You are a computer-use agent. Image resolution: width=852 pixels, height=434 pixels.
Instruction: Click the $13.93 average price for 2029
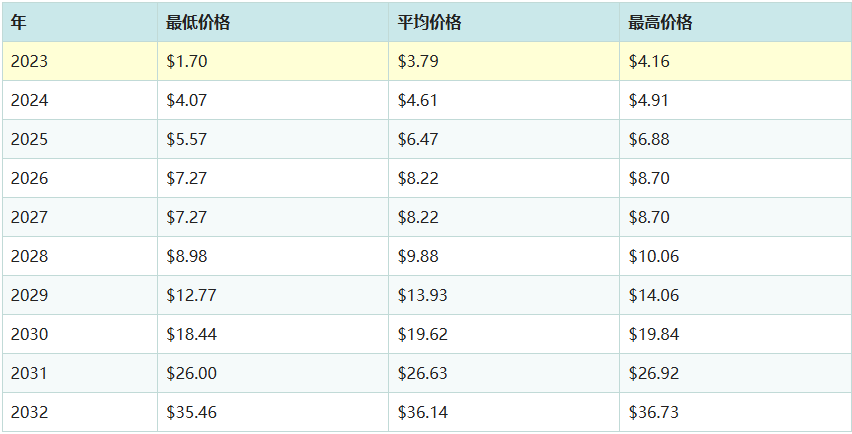[422, 295]
